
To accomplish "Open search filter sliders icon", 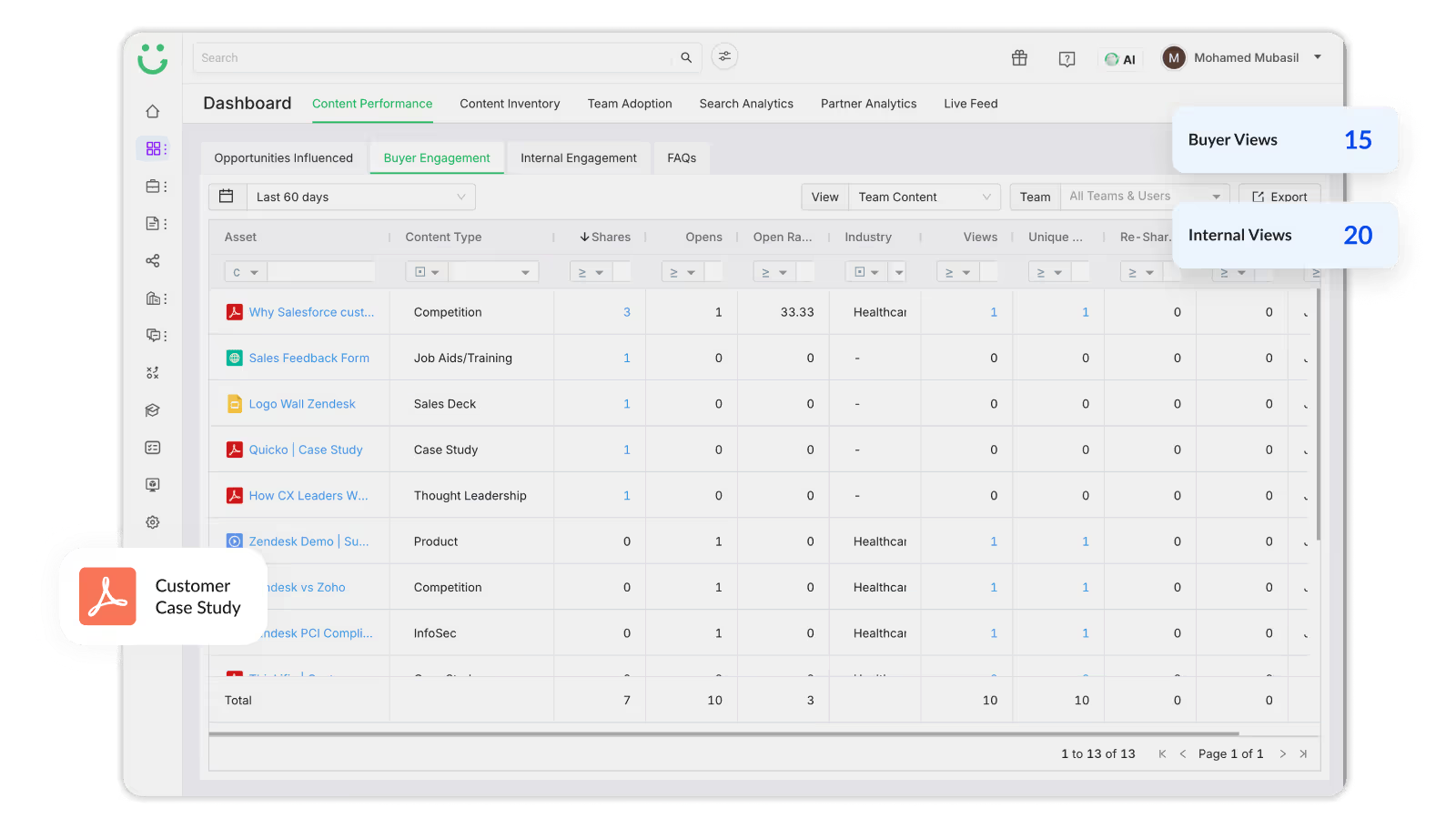I will (724, 56).
